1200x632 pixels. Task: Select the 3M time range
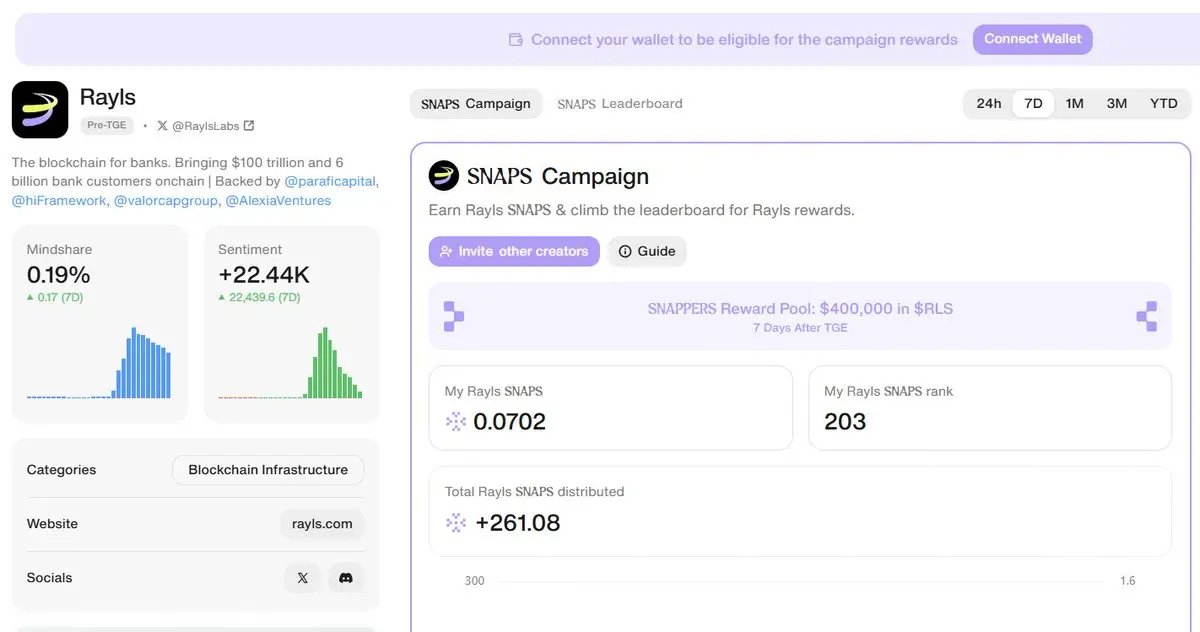click(x=1117, y=104)
